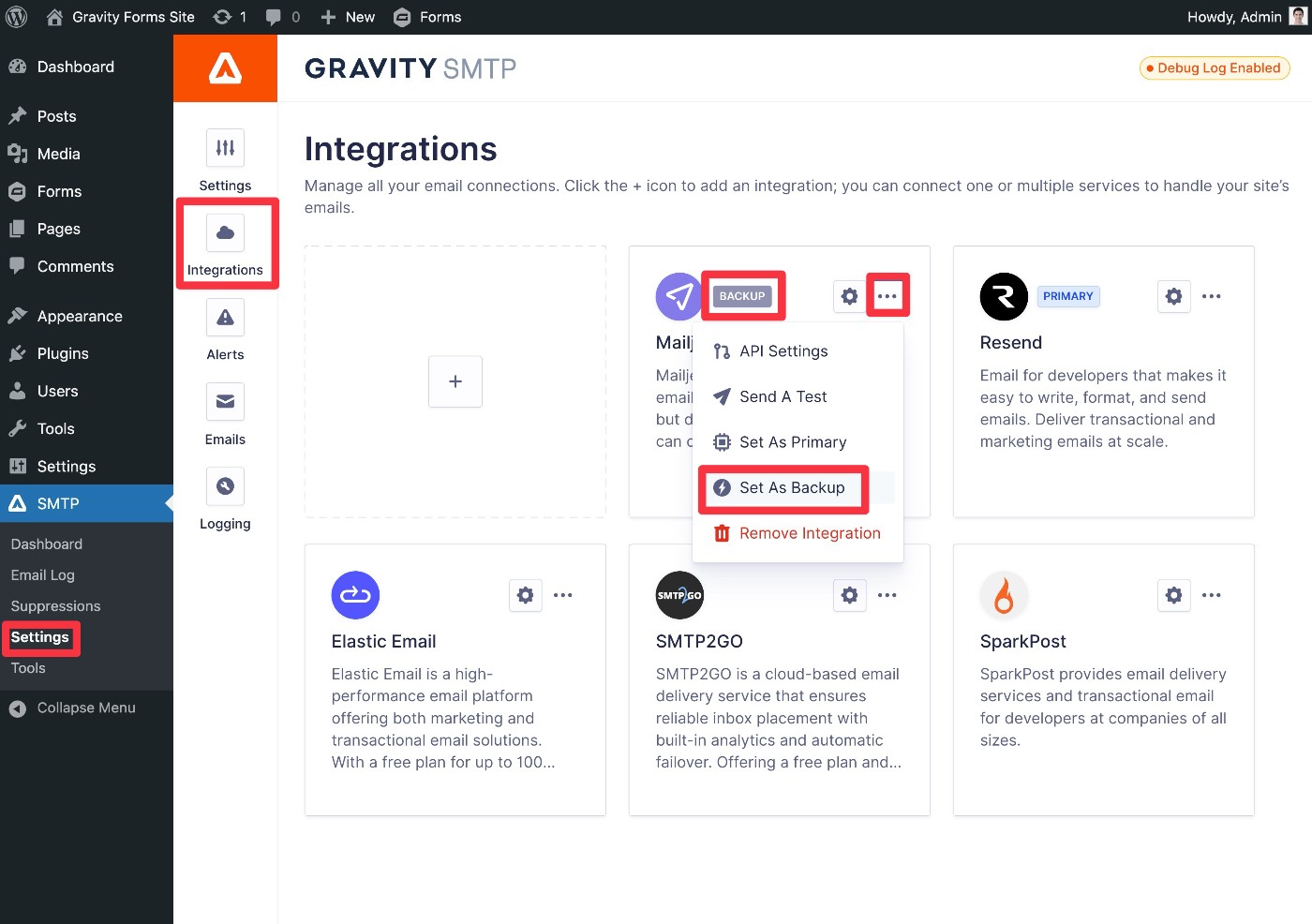Open the Logging icon in the sidebar
1312x924 pixels.
pyautogui.click(x=225, y=486)
